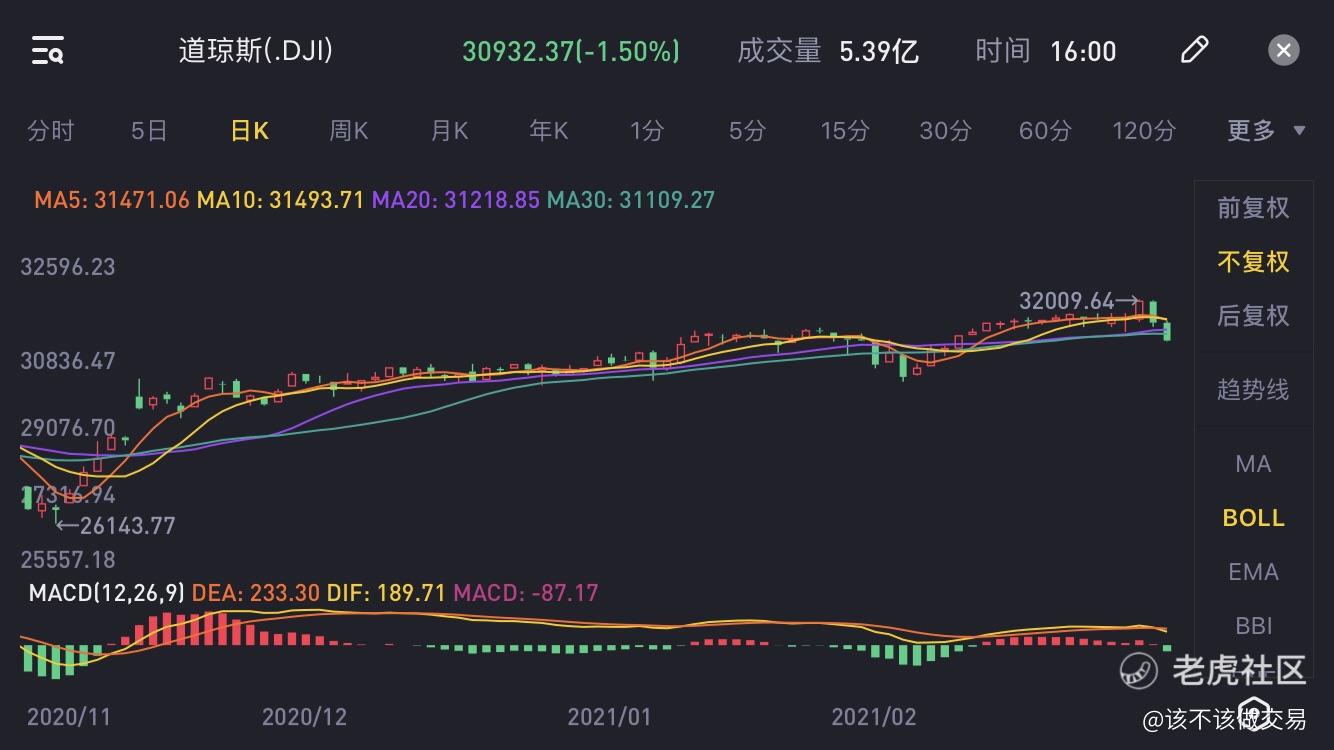This screenshot has height=750, width=1334.
Task: Tap the 2020/11 date axis label
Action: coord(69,717)
